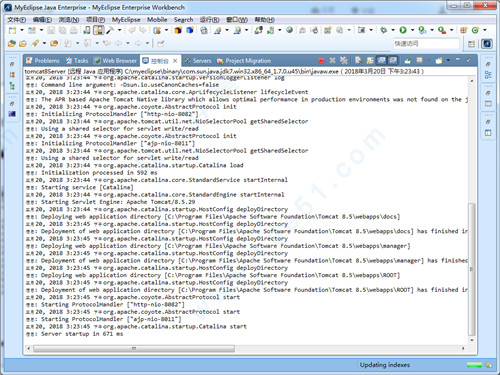The width and height of the screenshot is (500, 375).
Task: Toggle the MyEclipse perspective button
Action: pyautogui.click(x=487, y=44)
